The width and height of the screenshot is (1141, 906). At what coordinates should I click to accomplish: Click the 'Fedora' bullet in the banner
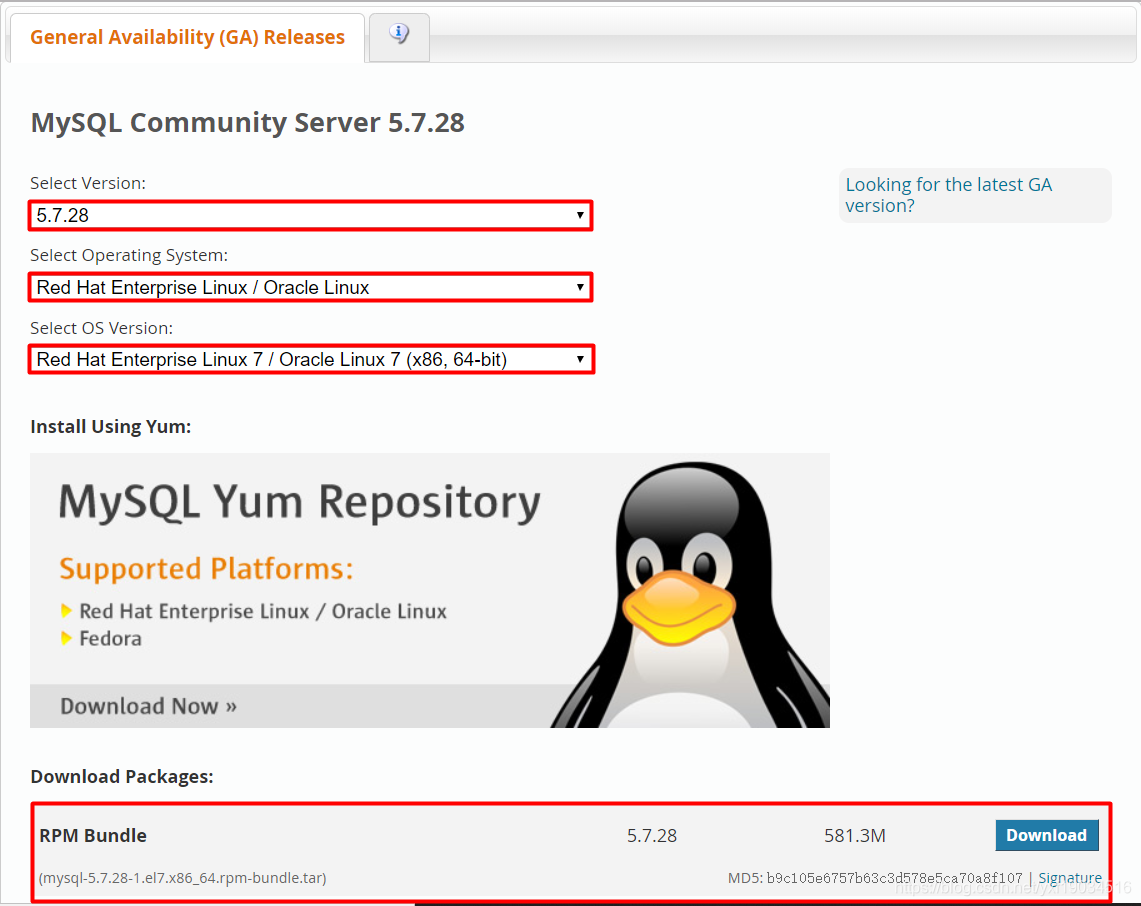[x=111, y=638]
